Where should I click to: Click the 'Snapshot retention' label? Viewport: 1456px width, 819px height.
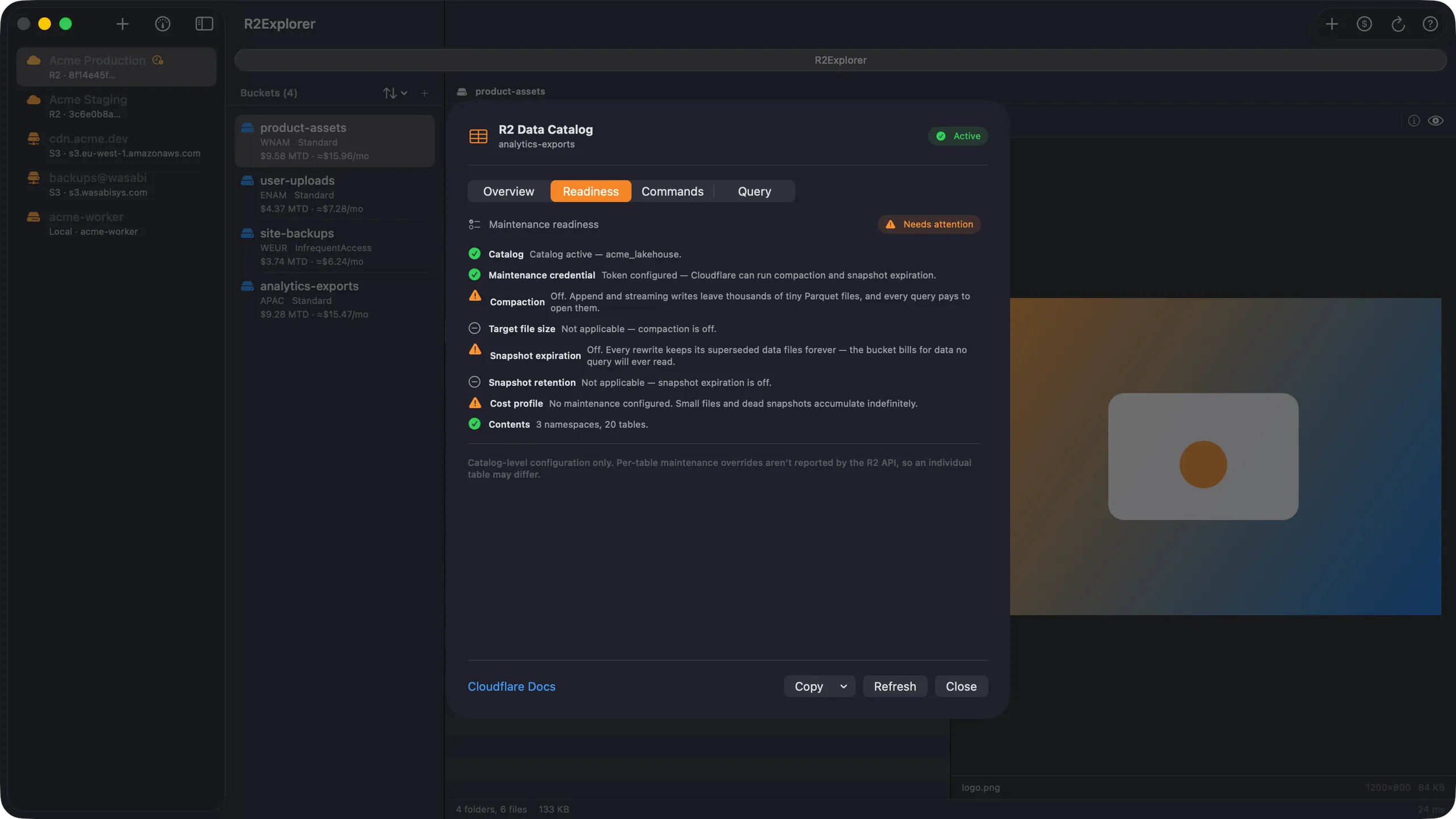532,383
